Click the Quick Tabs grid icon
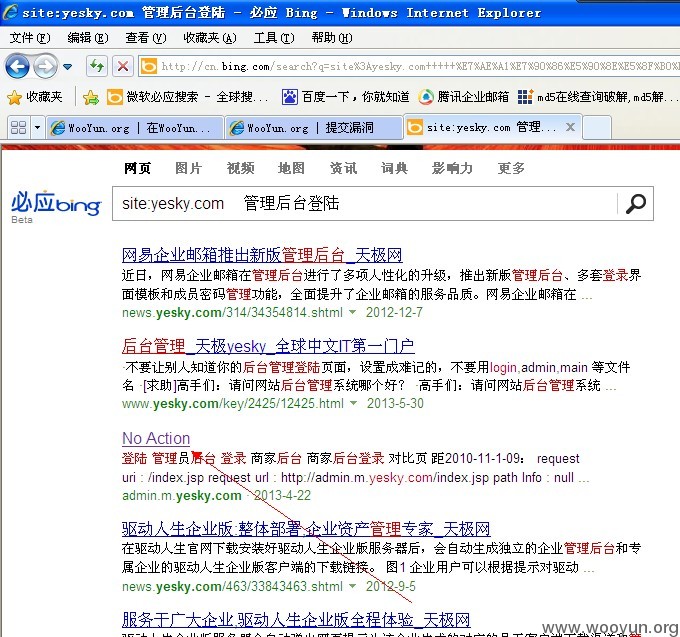 19,127
